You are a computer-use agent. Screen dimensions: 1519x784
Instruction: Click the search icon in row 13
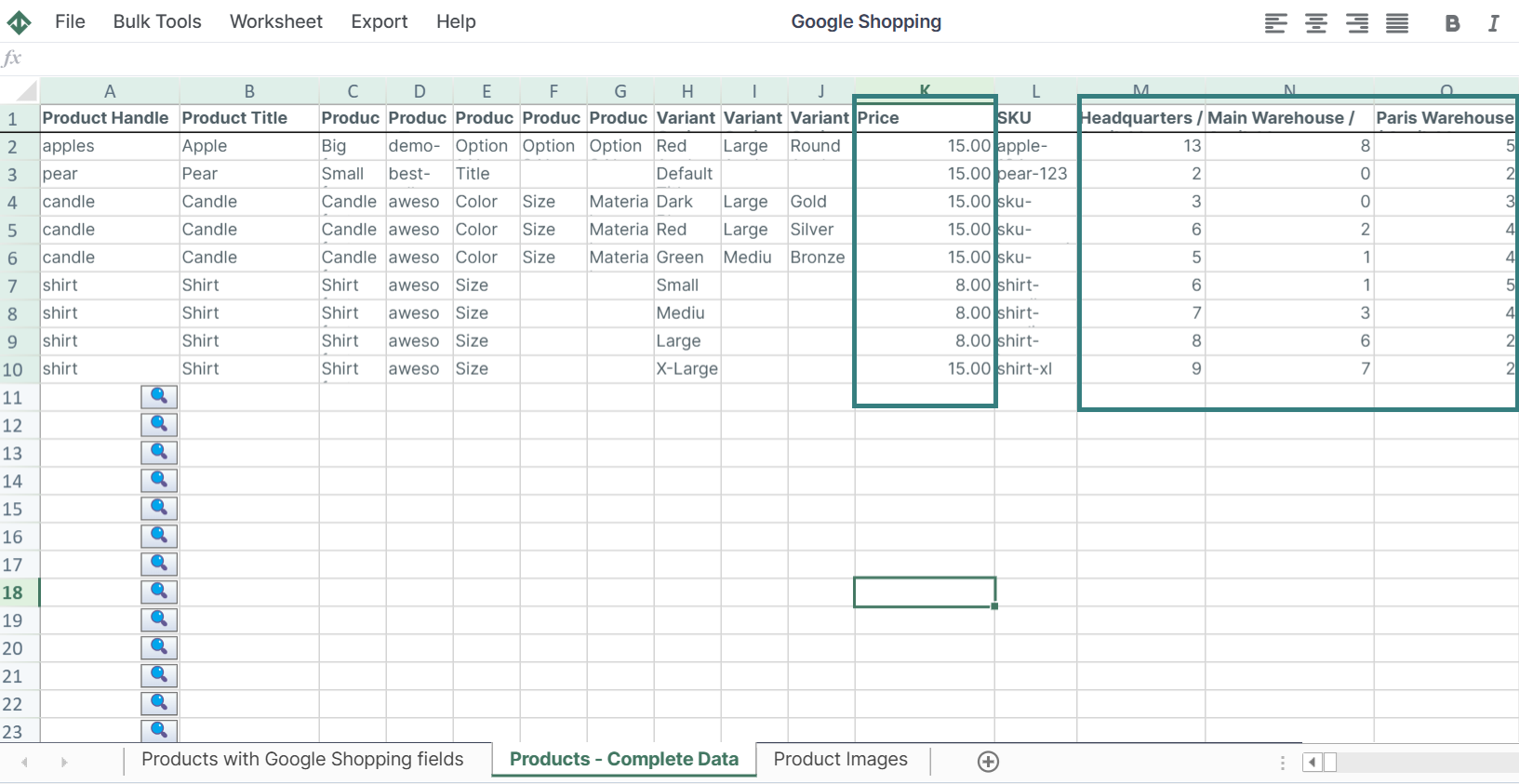[x=159, y=453]
